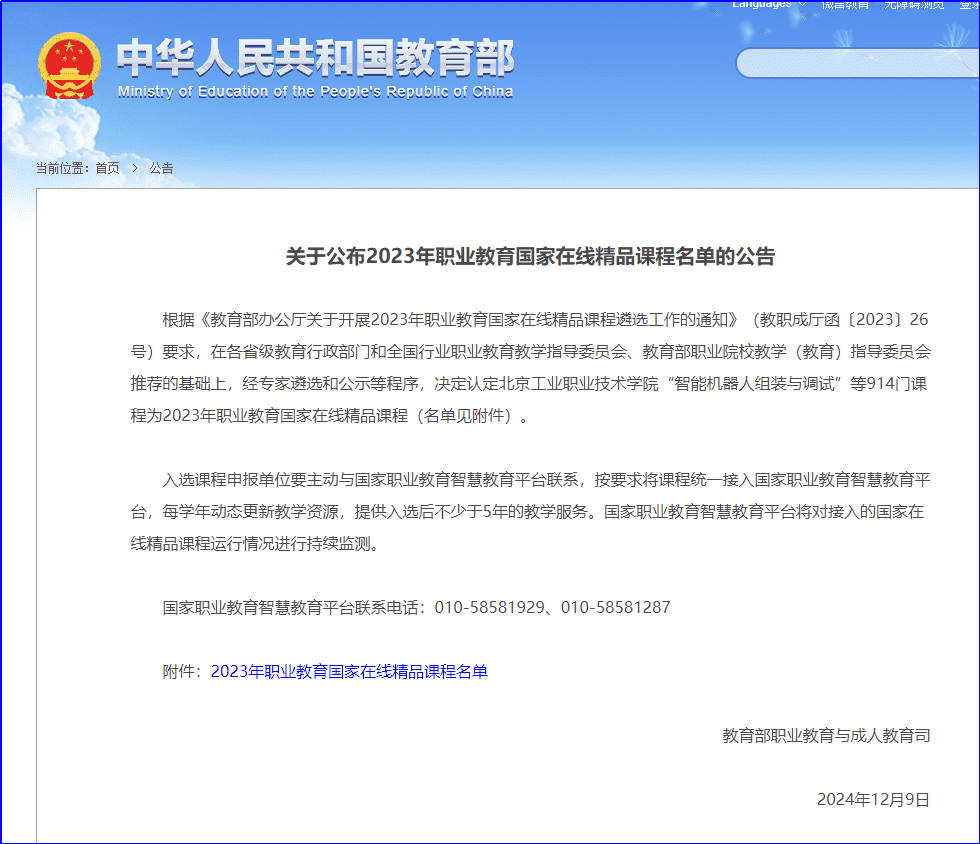Viewport: 980px width, 844px height.
Task: Click the second paragraph starting with 入选课程申报单位
Action: tap(530, 511)
